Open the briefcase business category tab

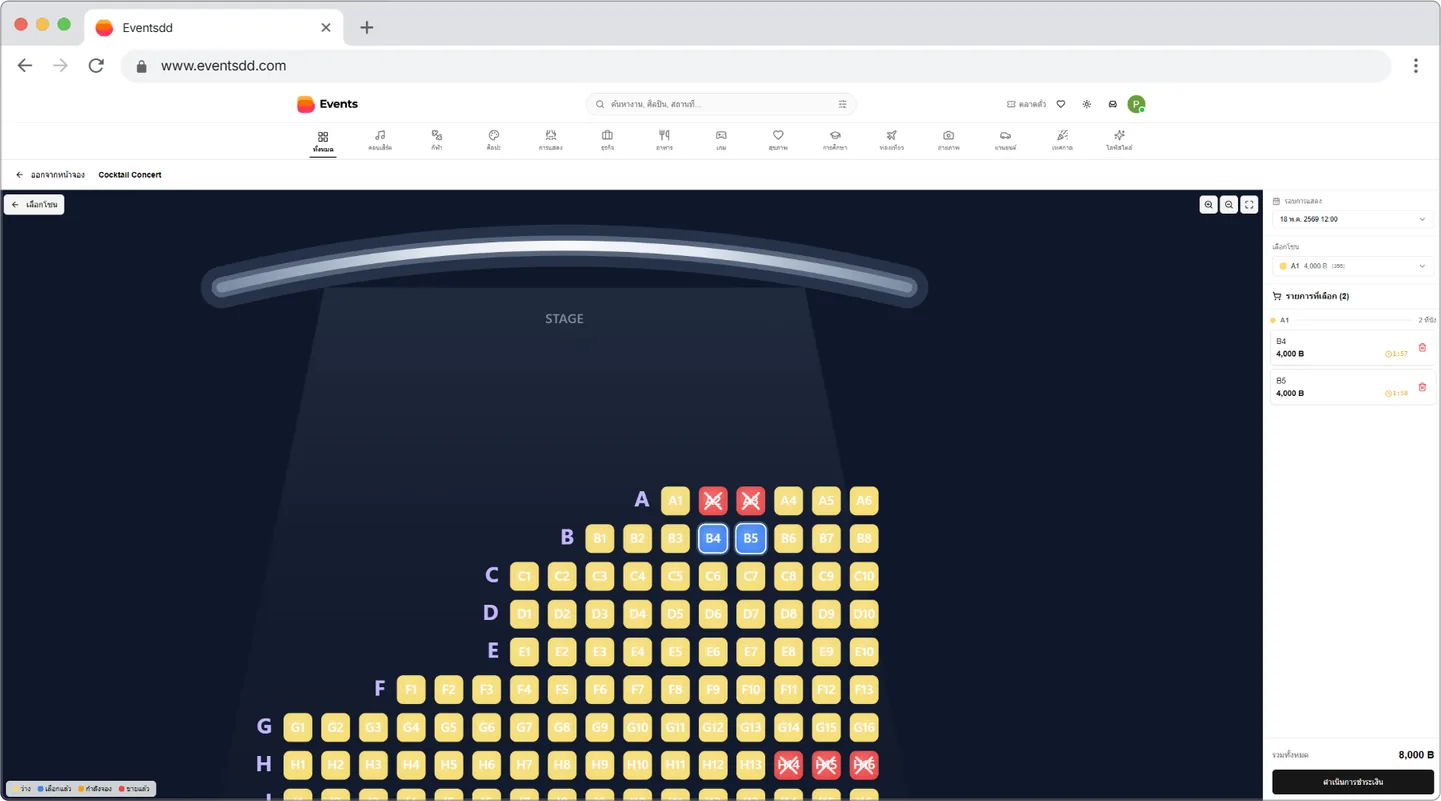click(x=607, y=140)
